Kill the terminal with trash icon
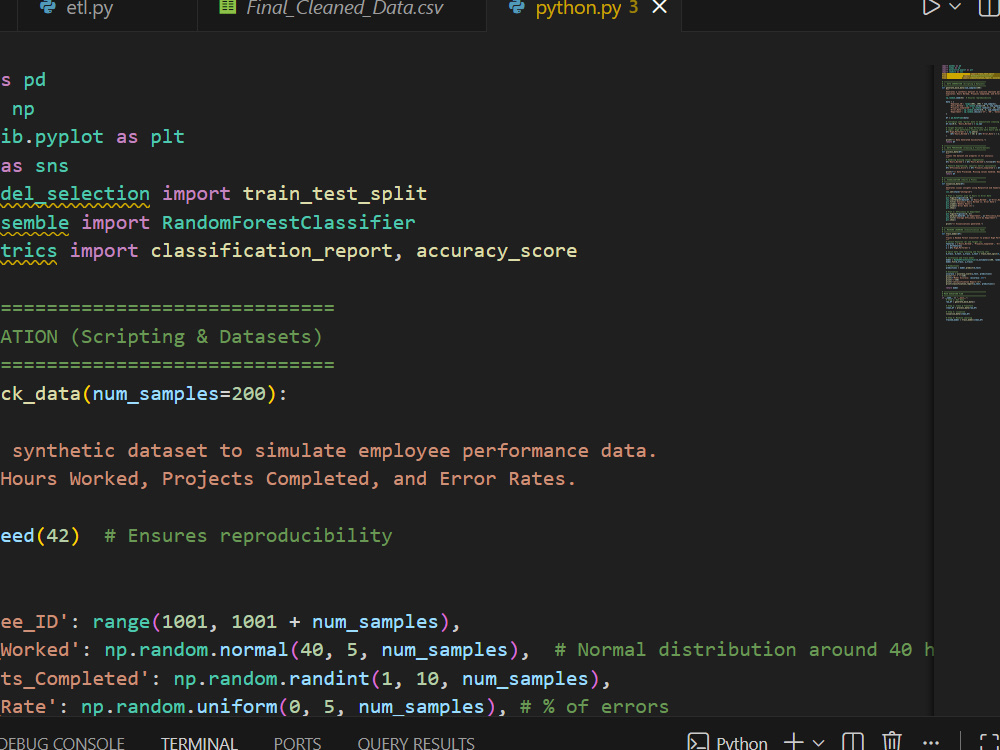1000x750 pixels. (892, 742)
